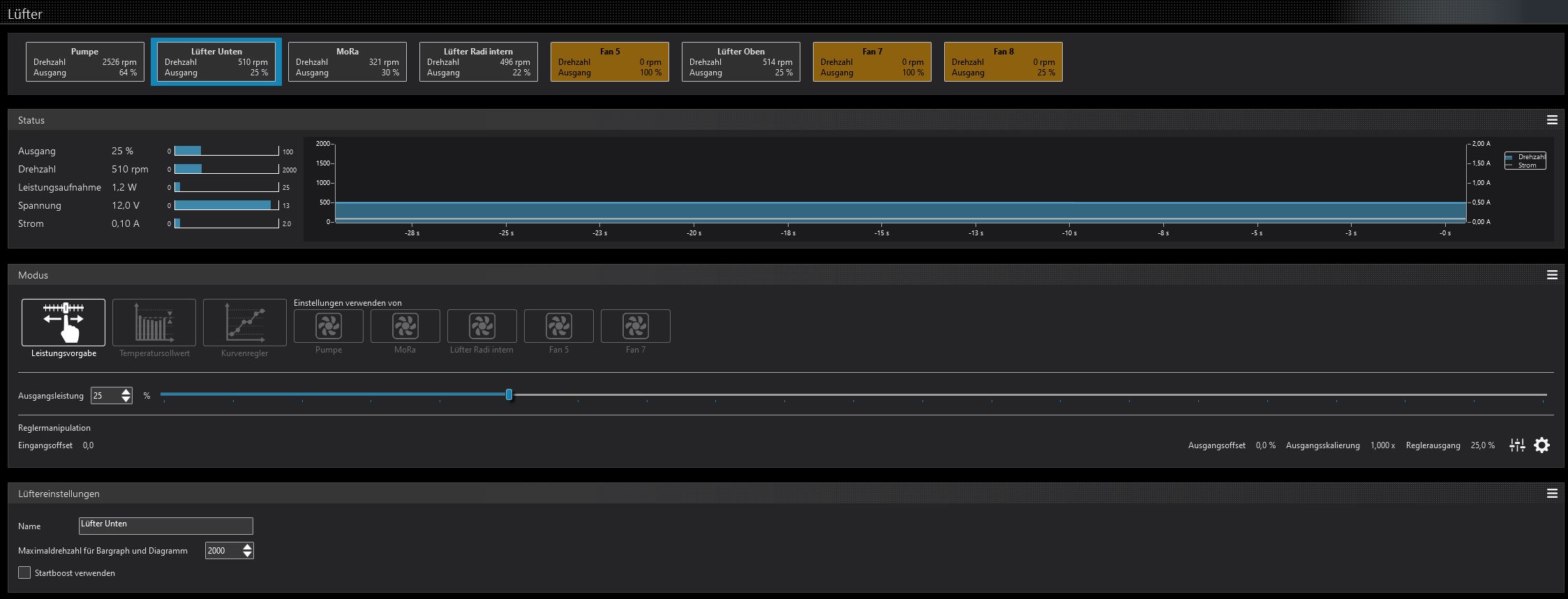Switch to the Pumpe fan tile
The width and height of the screenshot is (1568, 599).
[85, 62]
